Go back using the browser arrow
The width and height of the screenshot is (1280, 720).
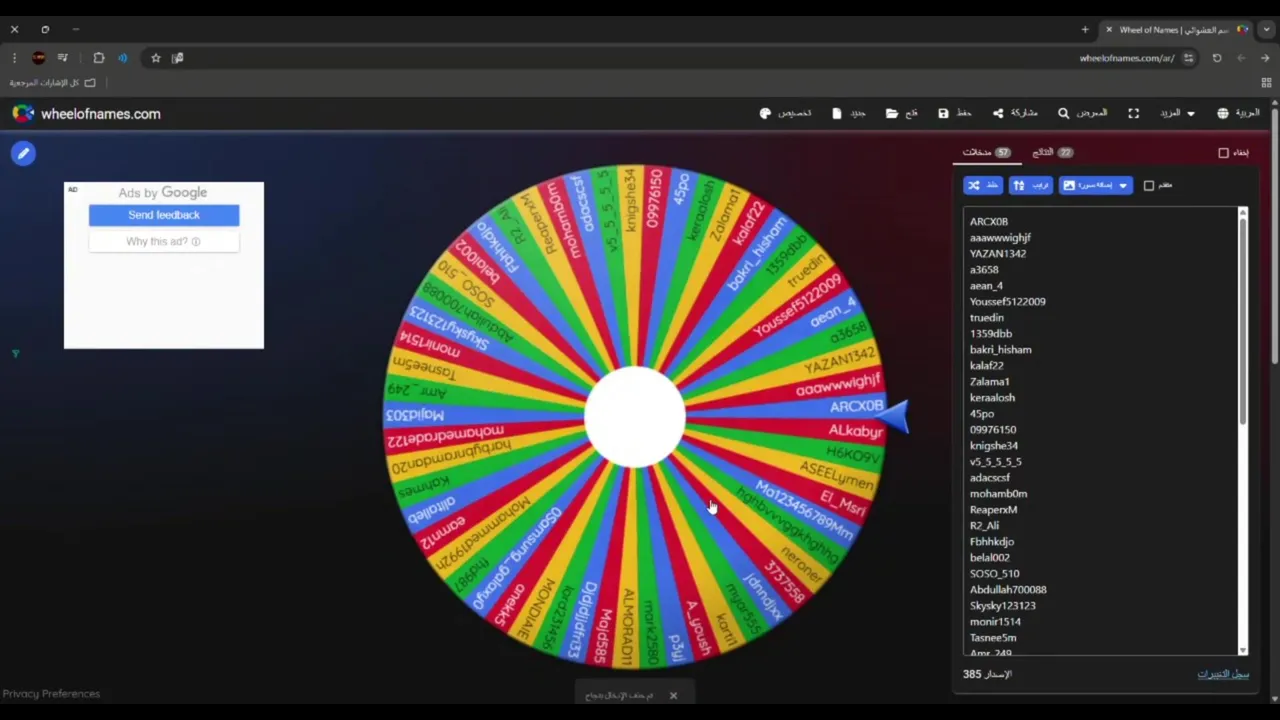coord(1265,58)
